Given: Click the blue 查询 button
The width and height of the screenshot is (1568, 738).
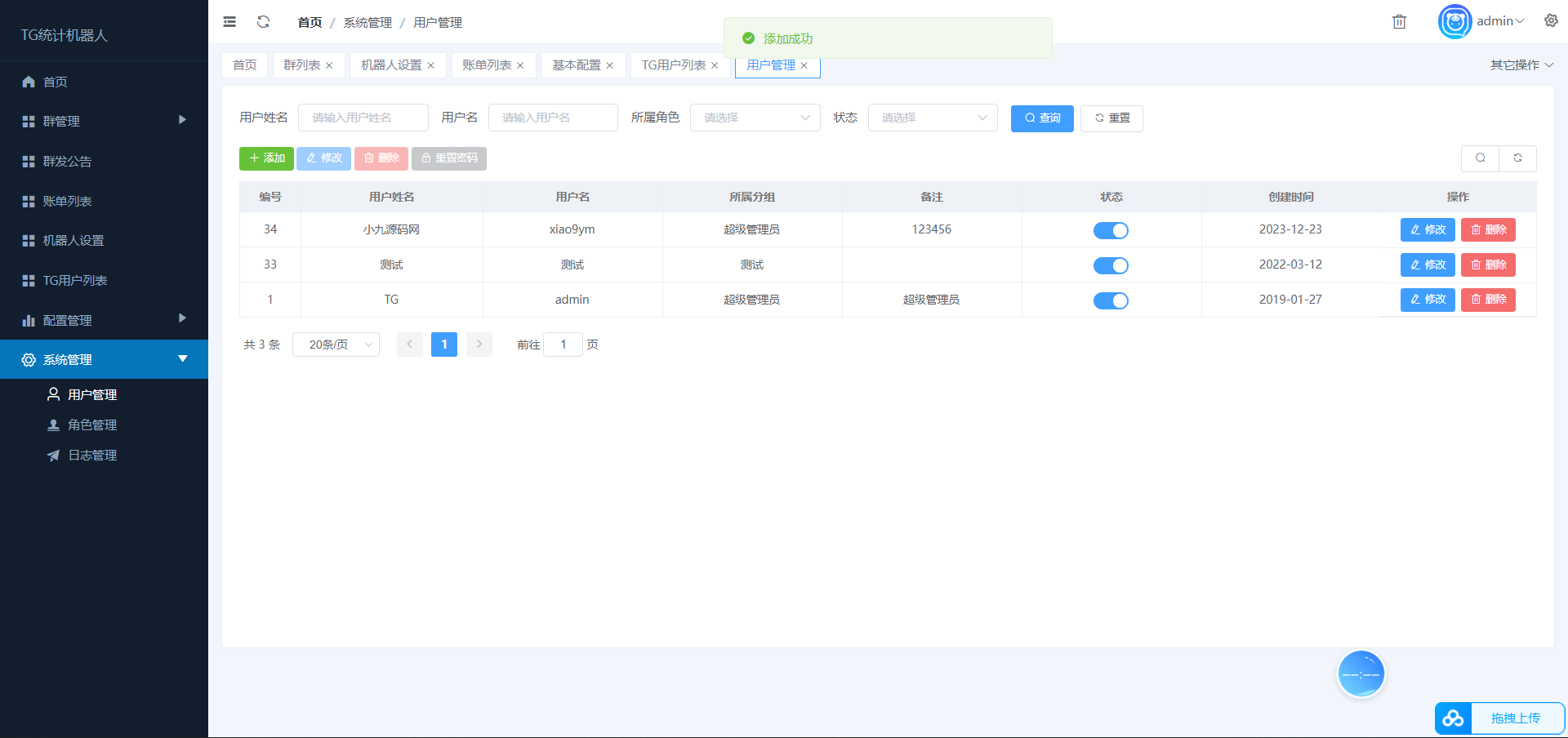Looking at the screenshot, I should coord(1041,118).
